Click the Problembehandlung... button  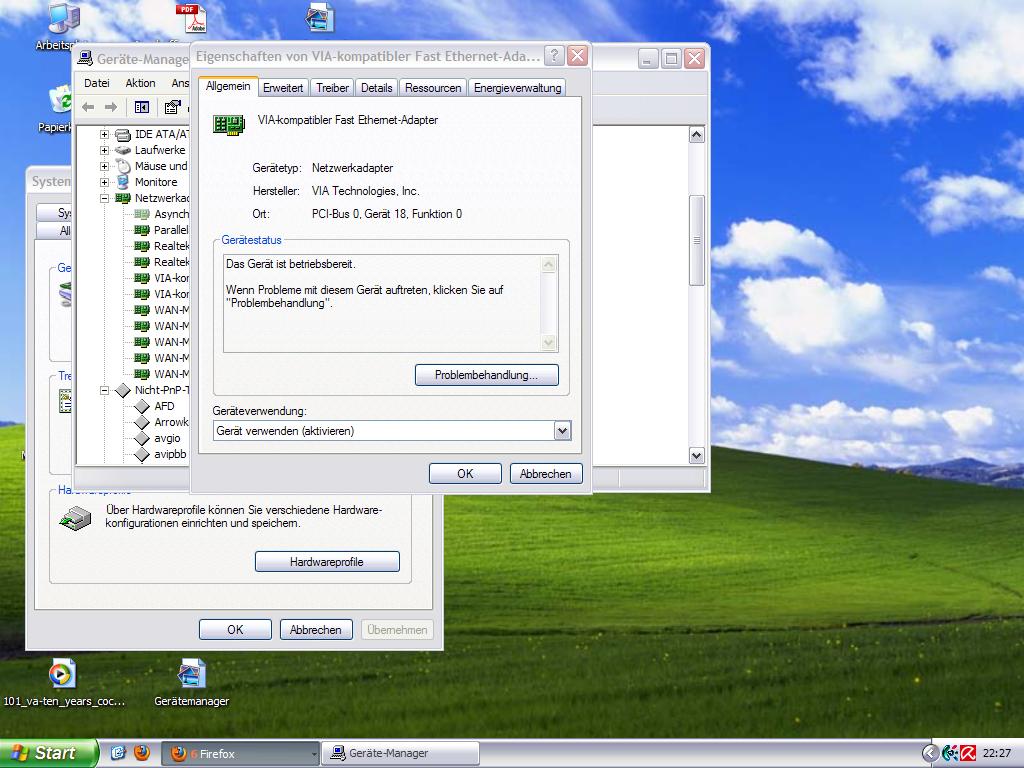pos(487,375)
